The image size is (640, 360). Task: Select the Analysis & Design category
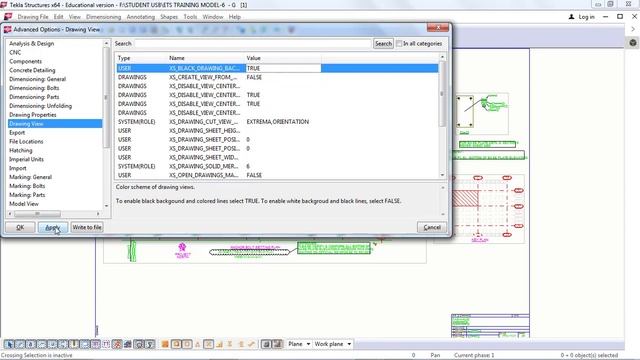(31, 43)
